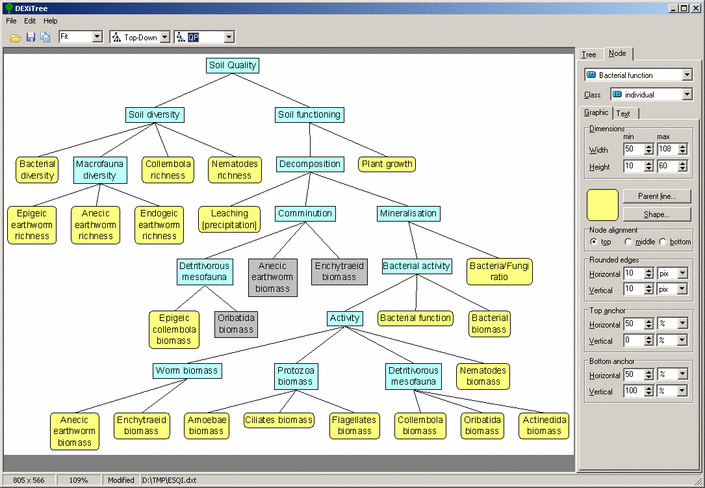
Task: Open the Rounded edges Horizontal unit dropdown
Action: (x=683, y=273)
